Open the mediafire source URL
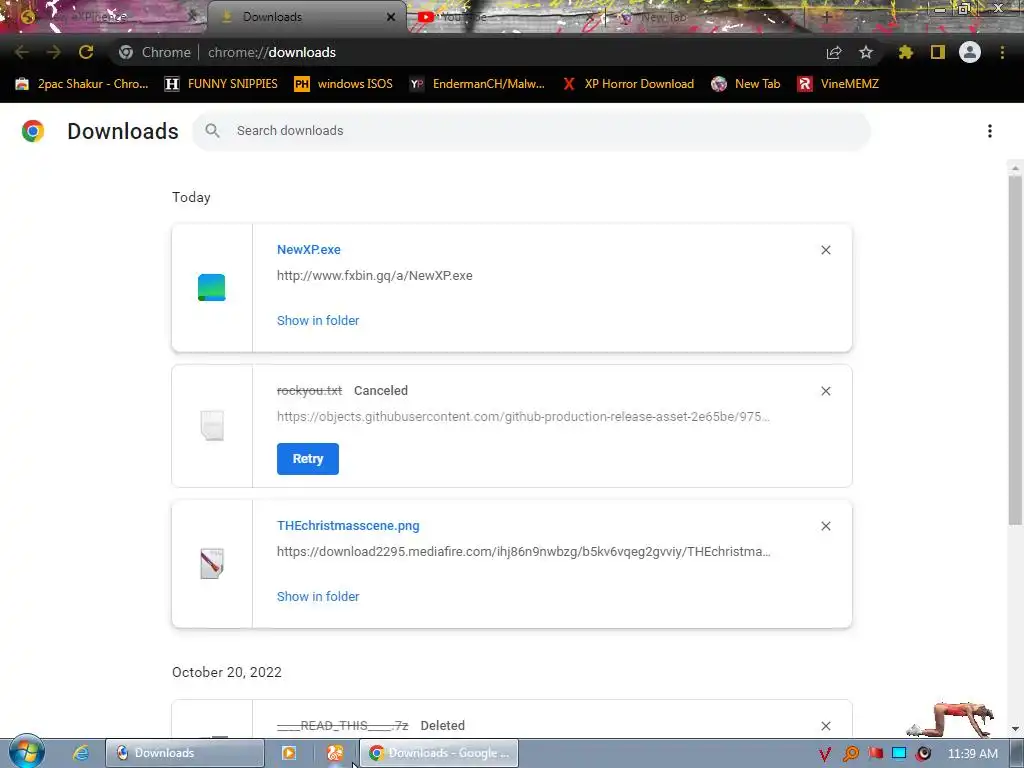Viewport: 1024px width, 768px height. 524,552
